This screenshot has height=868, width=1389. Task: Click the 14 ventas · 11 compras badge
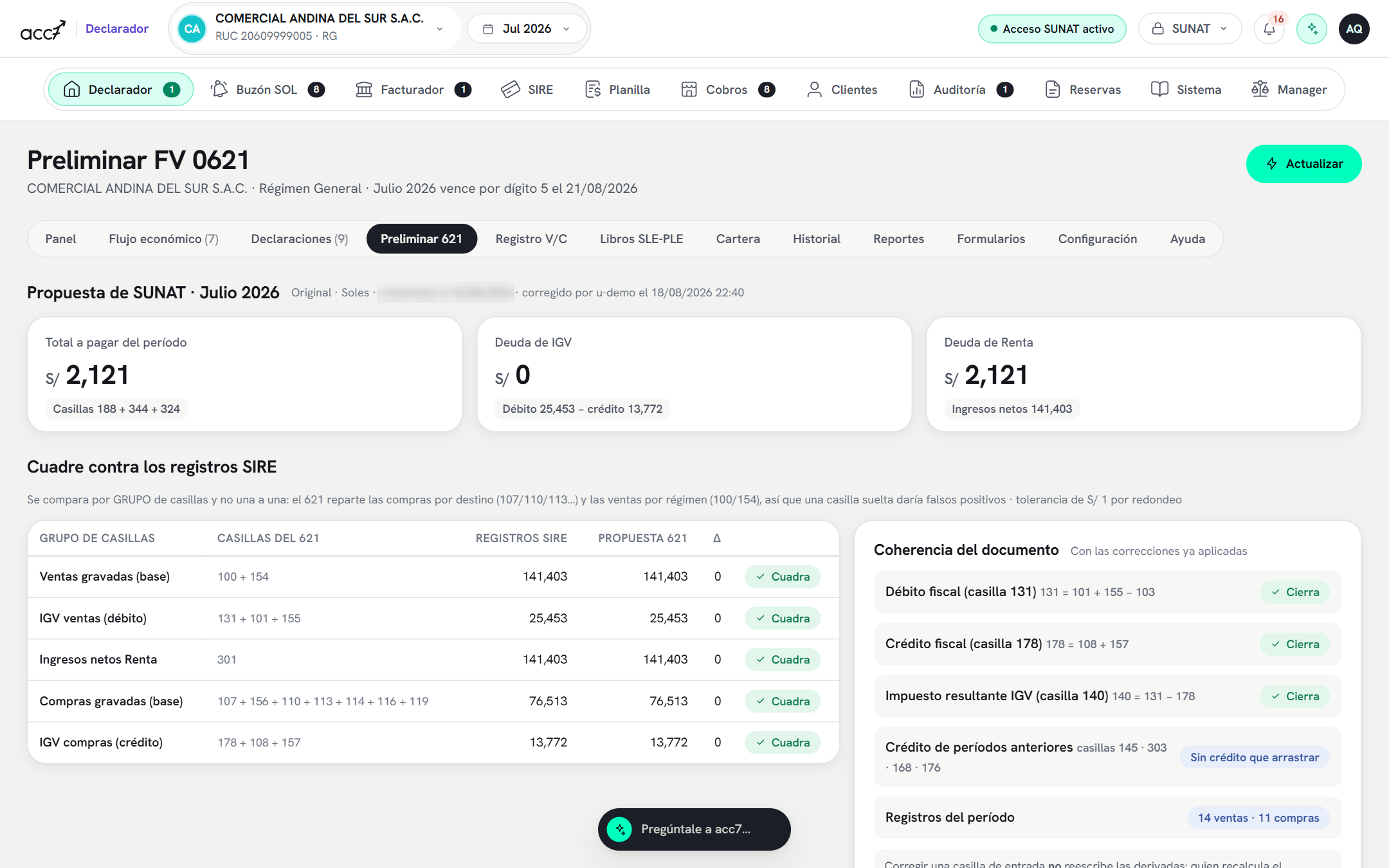1258,818
